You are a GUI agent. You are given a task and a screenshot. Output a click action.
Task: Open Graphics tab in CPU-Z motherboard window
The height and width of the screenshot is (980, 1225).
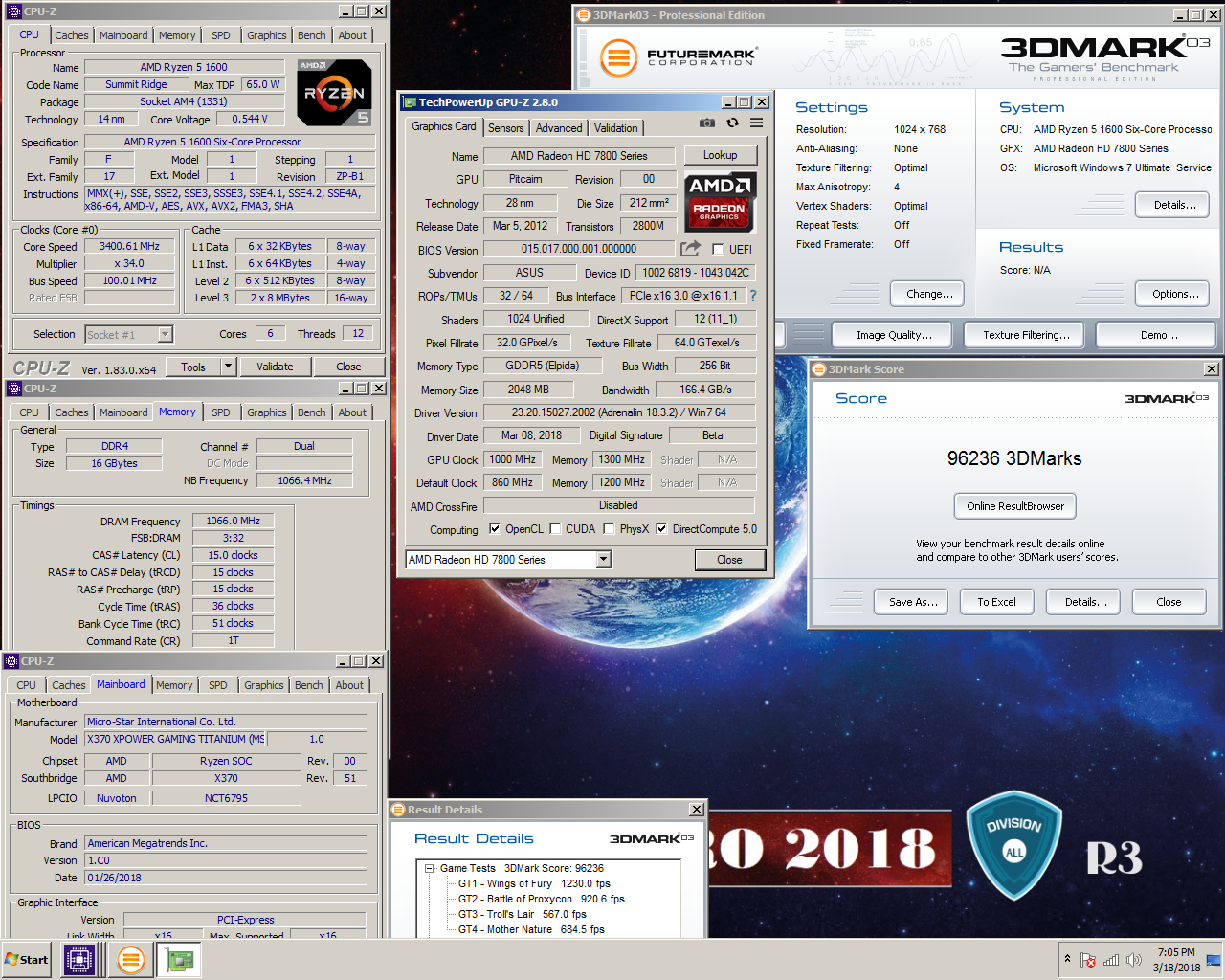tap(264, 685)
